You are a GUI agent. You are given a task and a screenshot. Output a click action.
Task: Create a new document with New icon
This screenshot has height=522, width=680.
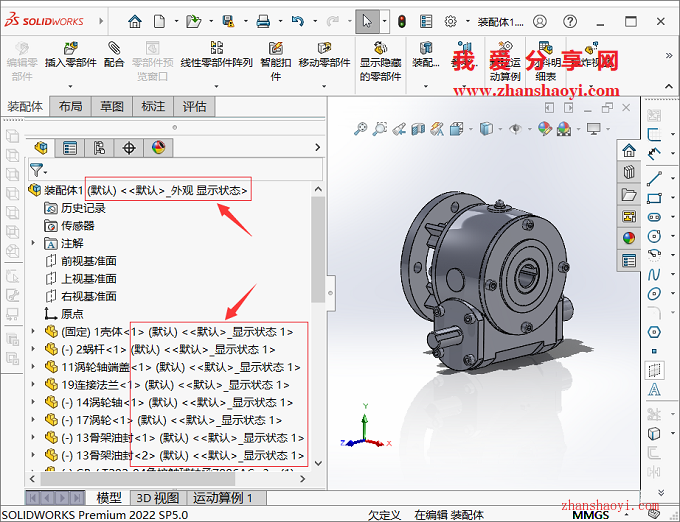pyautogui.click(x=160, y=21)
